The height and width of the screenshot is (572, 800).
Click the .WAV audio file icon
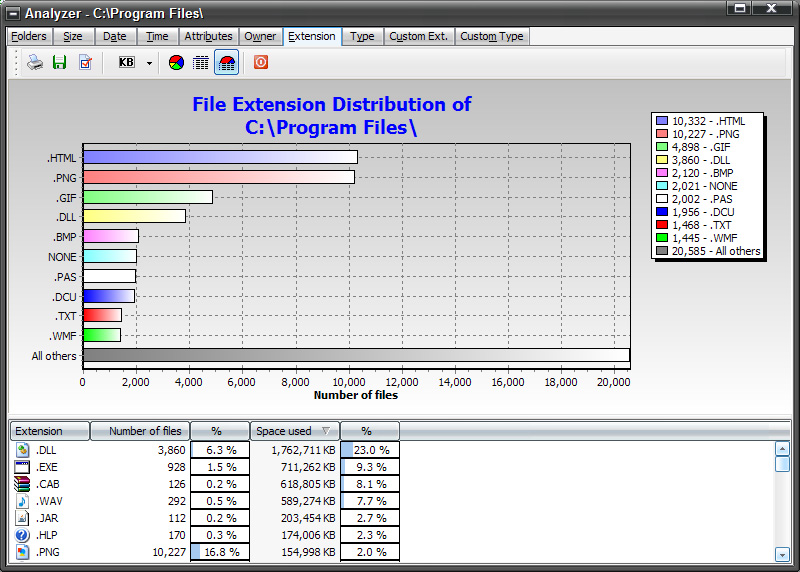(x=23, y=501)
